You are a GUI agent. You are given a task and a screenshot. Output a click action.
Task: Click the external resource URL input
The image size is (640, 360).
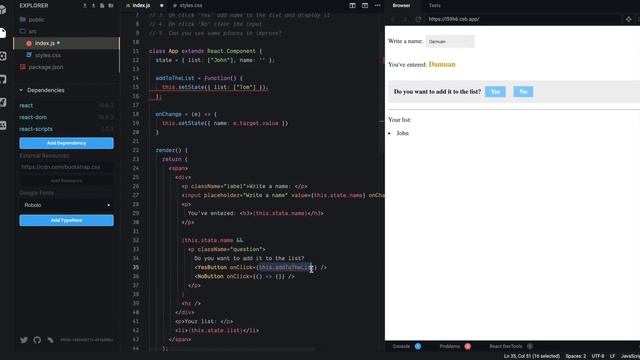click(67, 167)
